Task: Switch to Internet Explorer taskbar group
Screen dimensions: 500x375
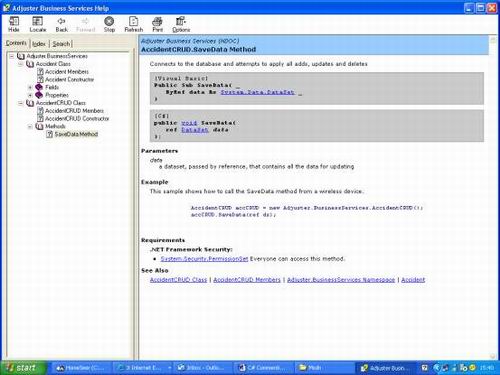Action: (143, 368)
